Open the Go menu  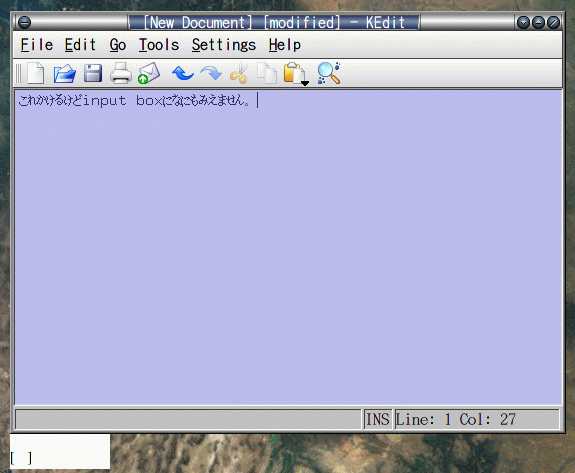[x=118, y=45]
